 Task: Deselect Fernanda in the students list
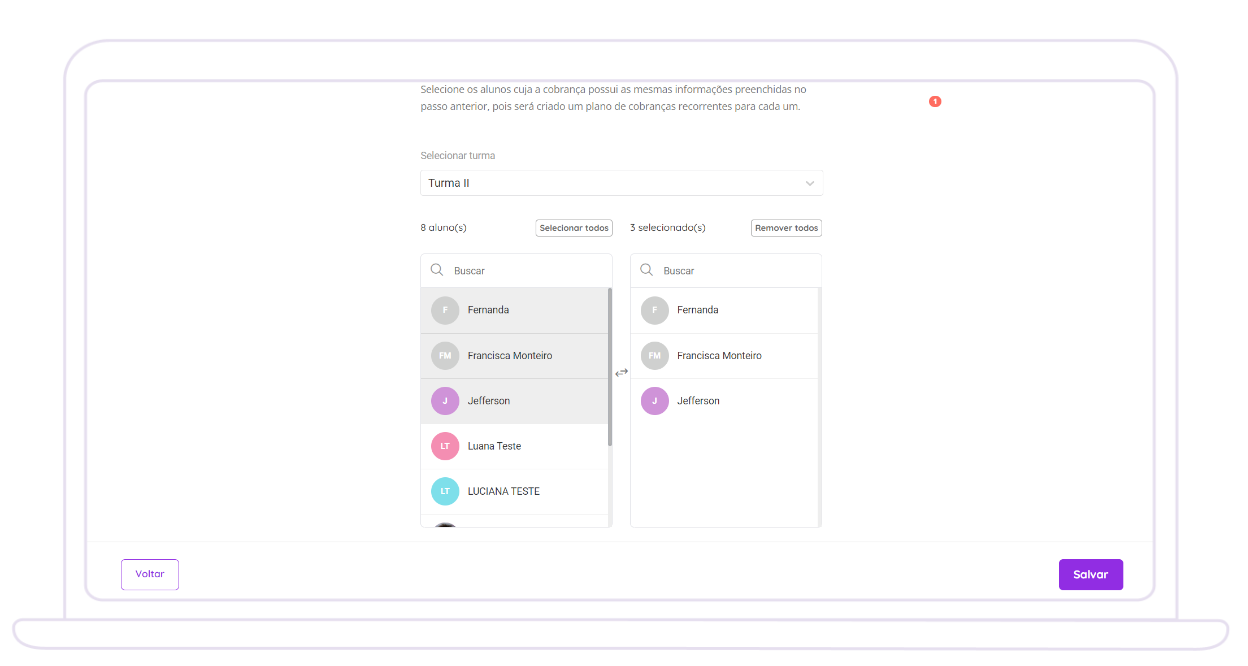click(514, 310)
